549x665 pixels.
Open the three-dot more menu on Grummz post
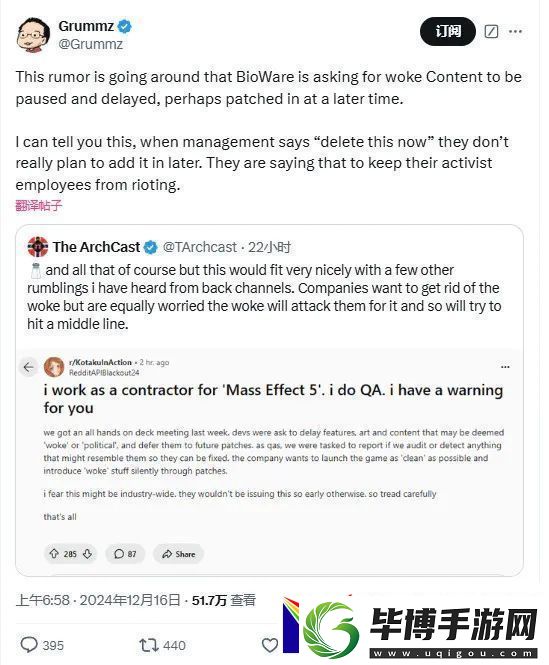(515, 31)
